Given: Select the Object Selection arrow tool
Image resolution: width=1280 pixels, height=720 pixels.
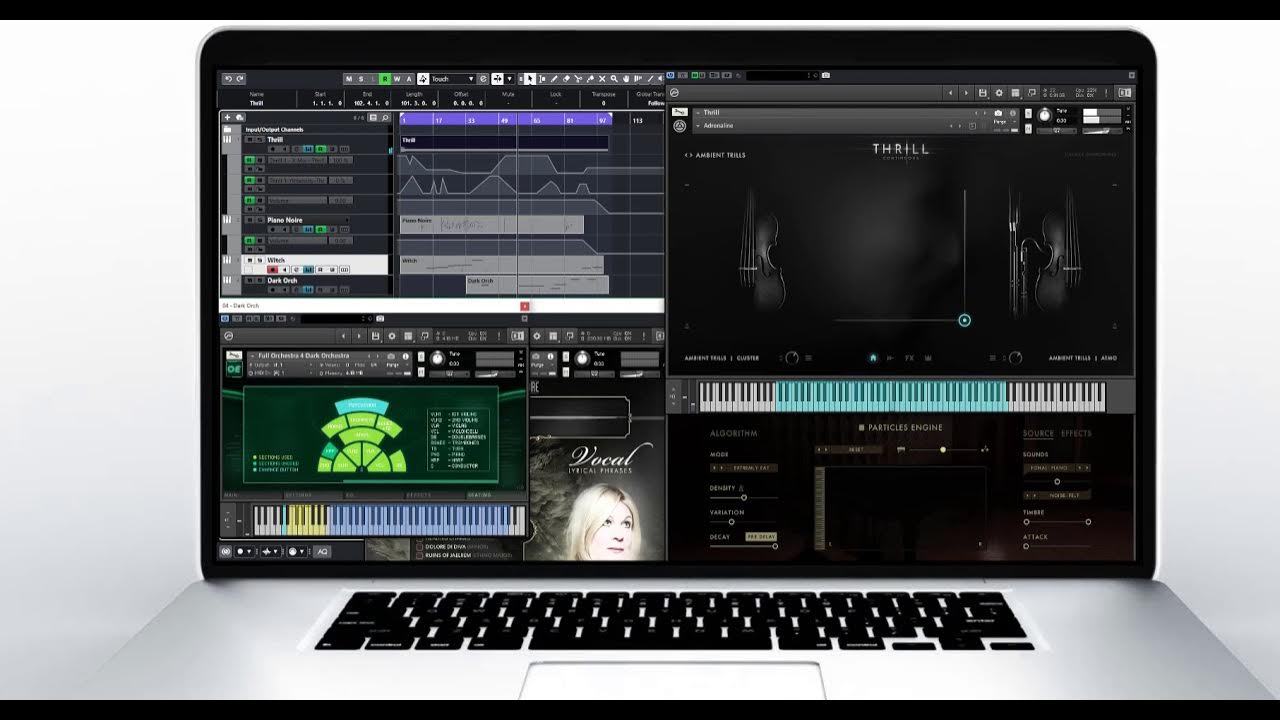Looking at the screenshot, I should (x=529, y=79).
